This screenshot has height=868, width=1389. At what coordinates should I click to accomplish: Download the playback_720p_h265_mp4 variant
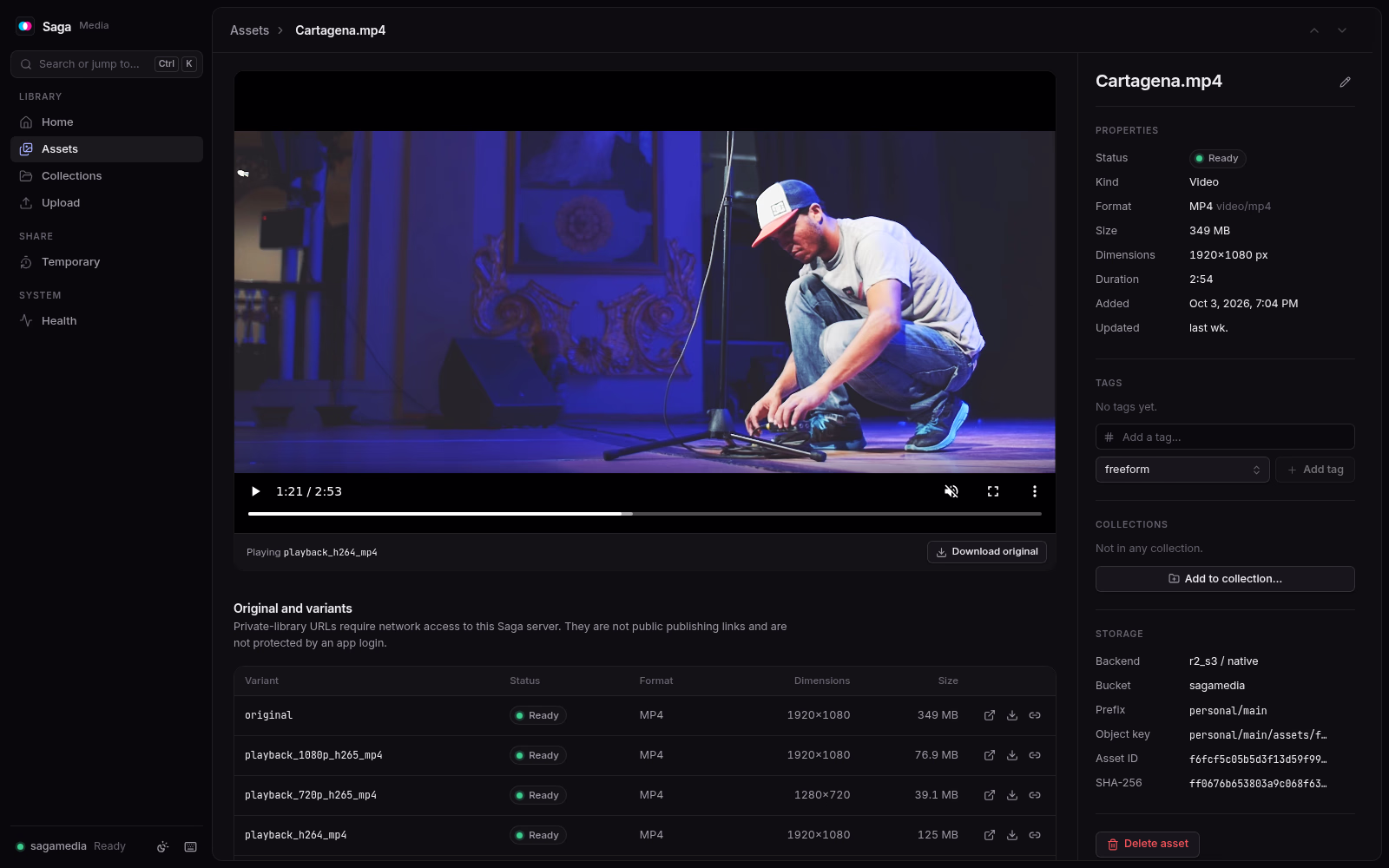pyautogui.click(x=1012, y=795)
